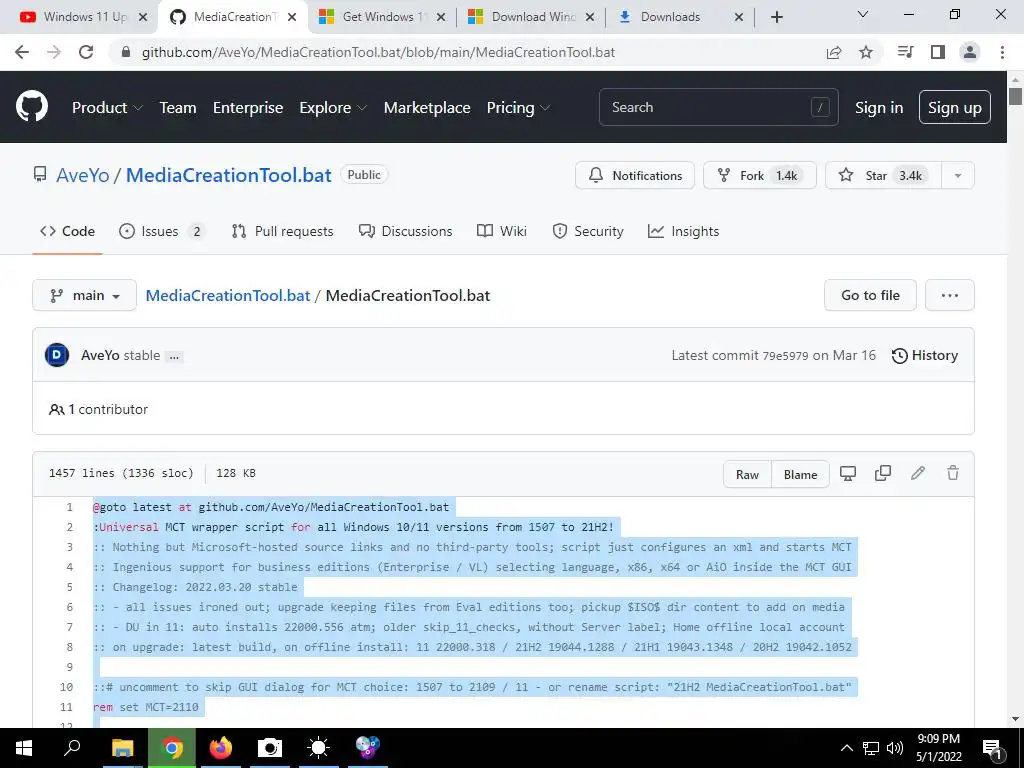
Task: Expand Pricing dropdown menu
Action: click(519, 108)
